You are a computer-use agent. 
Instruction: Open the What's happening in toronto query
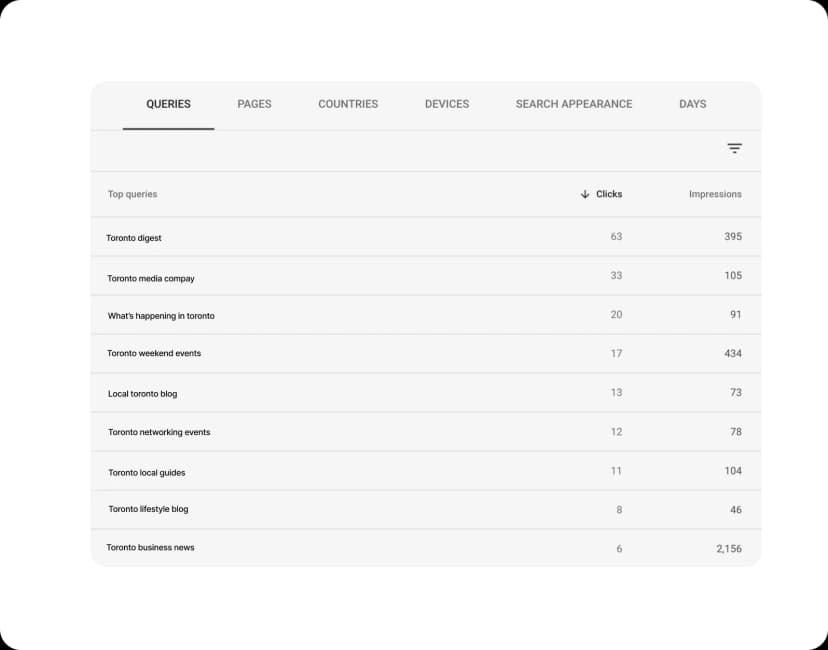point(162,315)
